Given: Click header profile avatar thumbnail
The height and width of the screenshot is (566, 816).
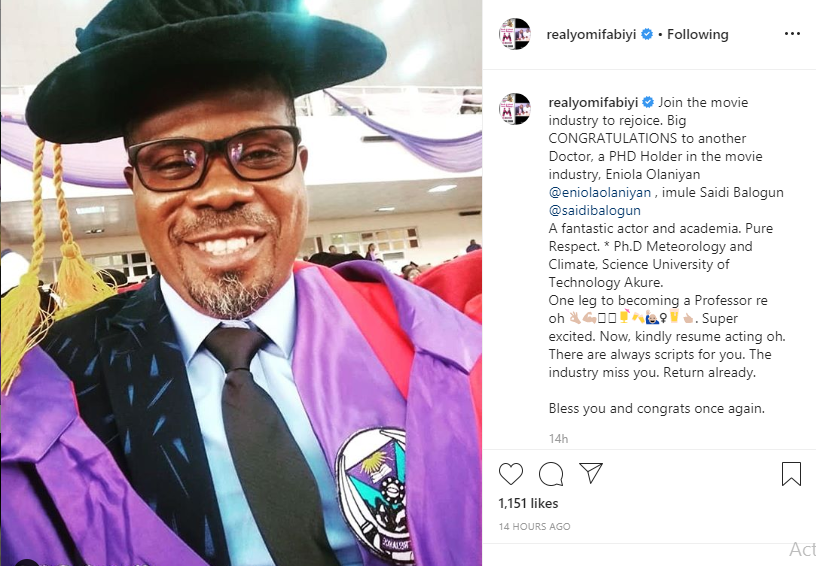Looking at the screenshot, I should [x=515, y=34].
